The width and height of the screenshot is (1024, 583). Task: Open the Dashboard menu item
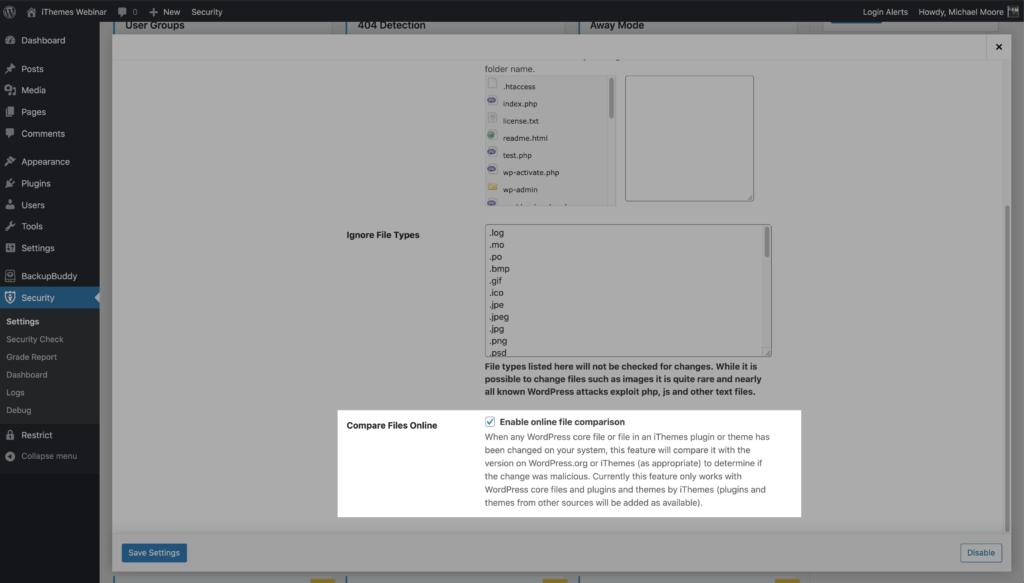pyautogui.click(x=50, y=40)
